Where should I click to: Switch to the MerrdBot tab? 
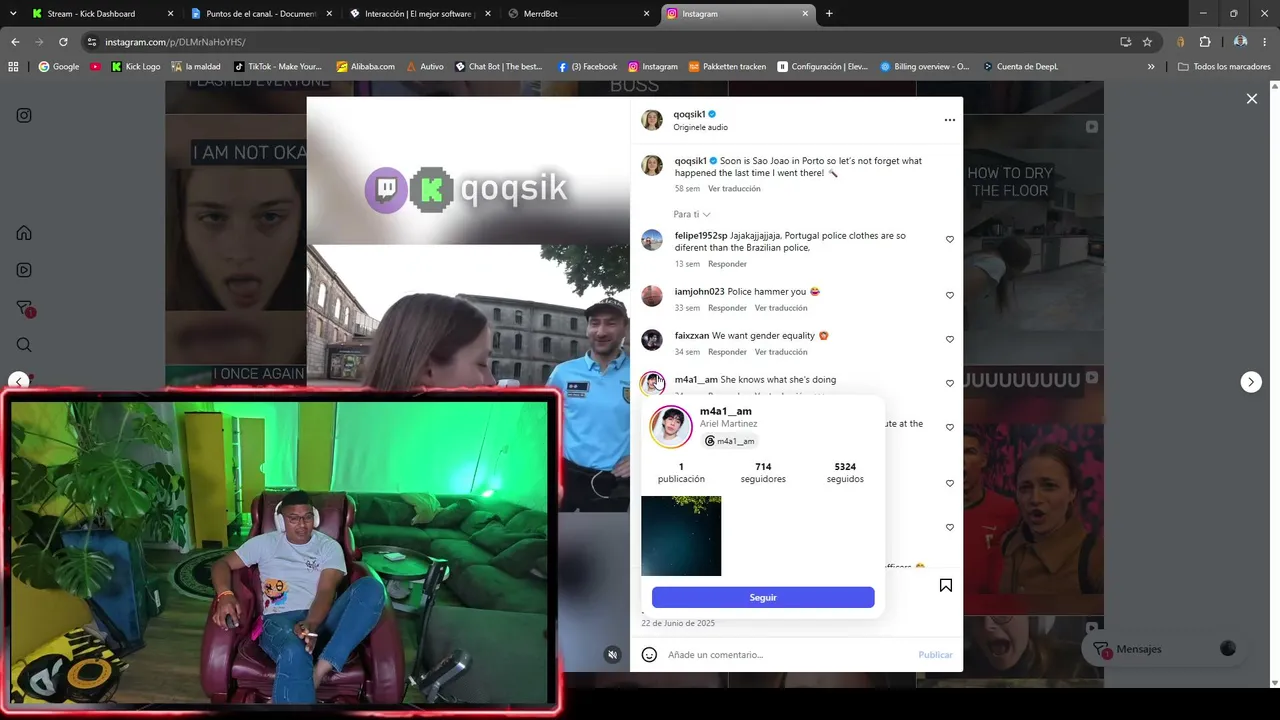pos(579,14)
